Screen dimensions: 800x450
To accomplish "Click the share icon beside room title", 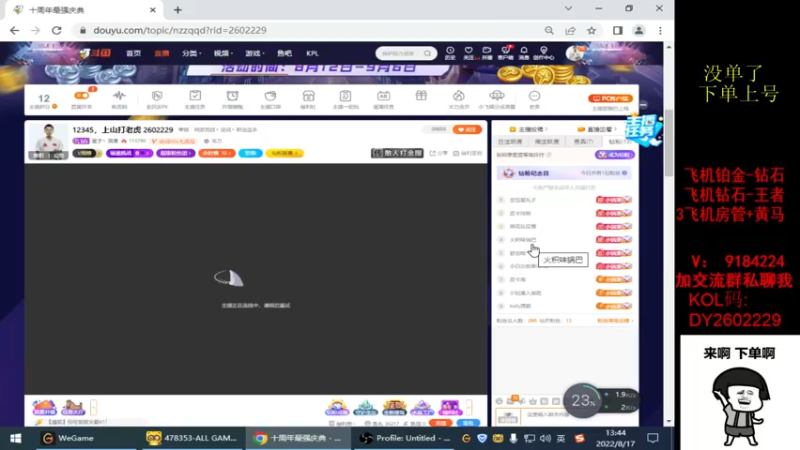I will (x=438, y=153).
